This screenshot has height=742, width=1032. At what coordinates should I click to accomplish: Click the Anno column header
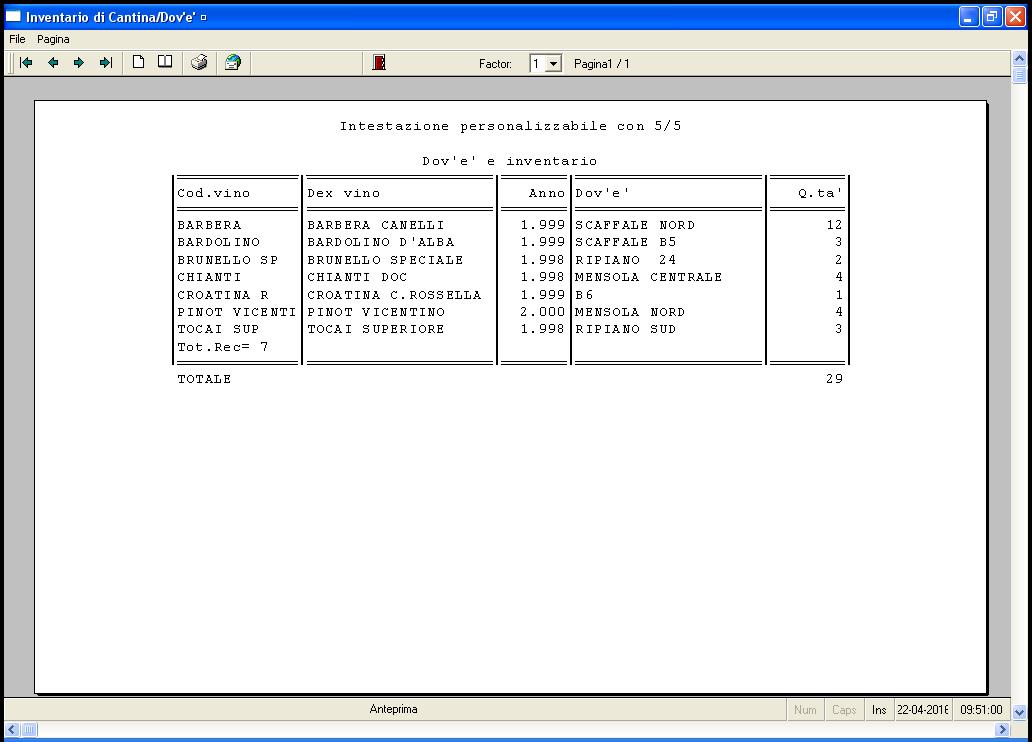tap(547, 193)
